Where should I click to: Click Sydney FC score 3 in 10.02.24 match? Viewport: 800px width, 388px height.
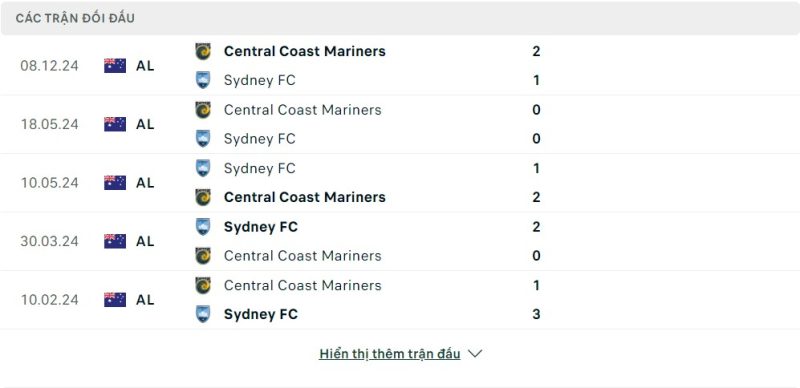point(536,314)
